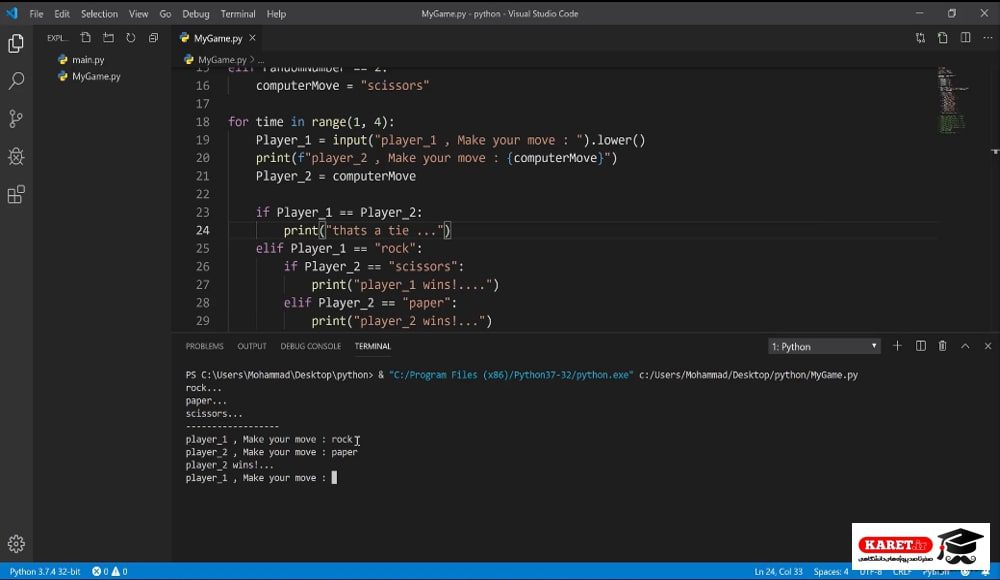Click the print "player_2 wins!..." code line

(x=402, y=321)
